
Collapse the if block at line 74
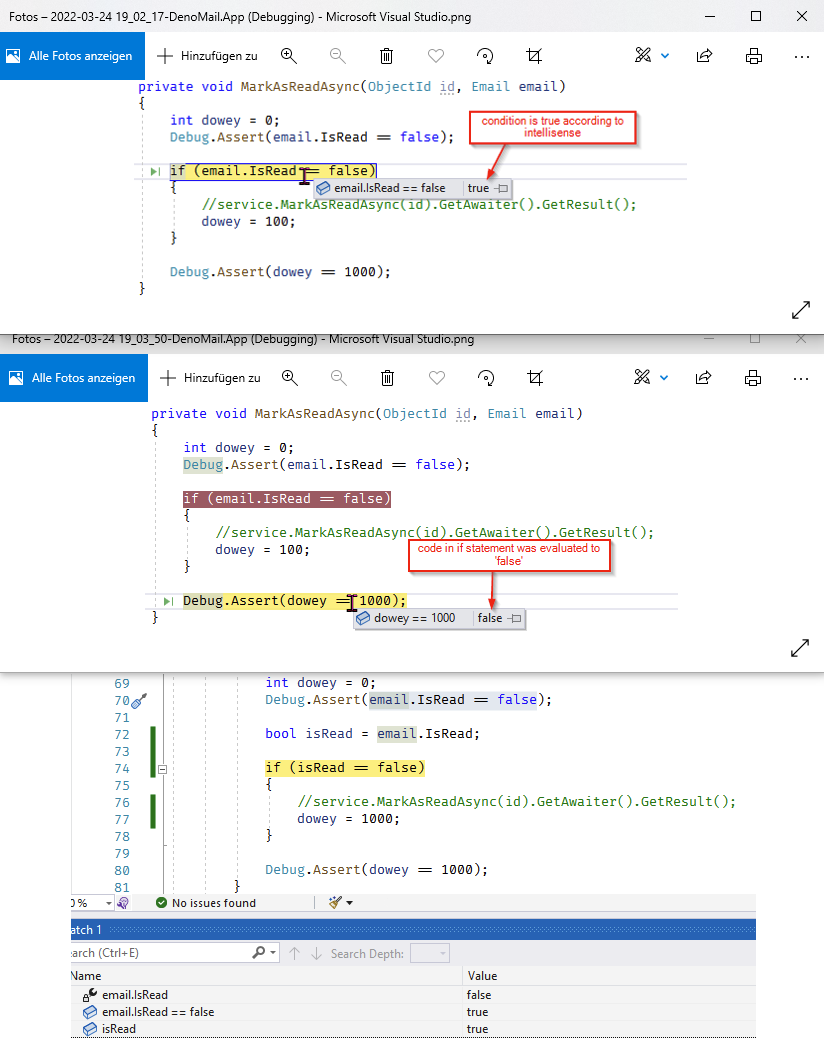[162, 768]
